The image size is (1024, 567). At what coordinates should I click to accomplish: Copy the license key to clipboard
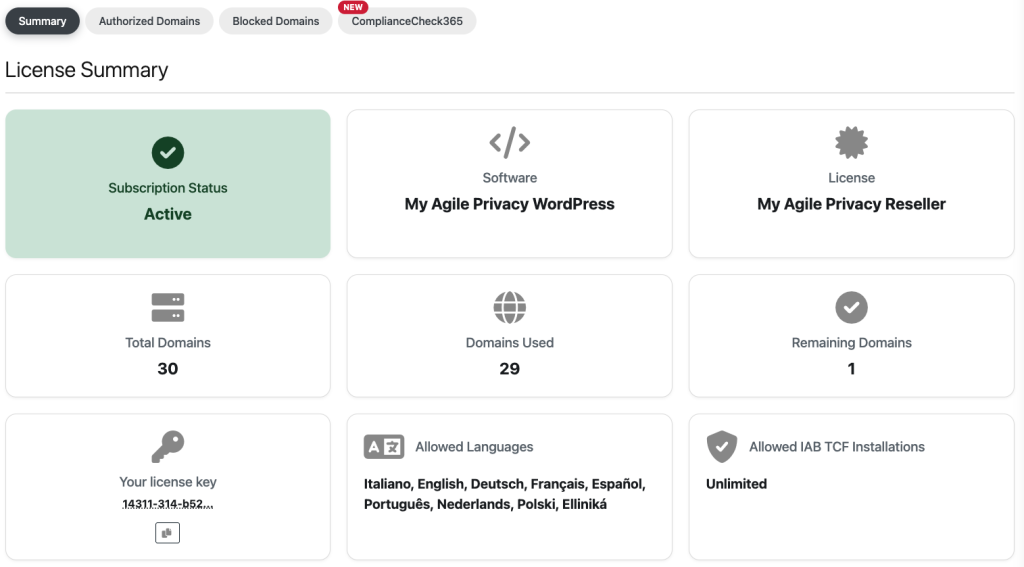point(168,533)
